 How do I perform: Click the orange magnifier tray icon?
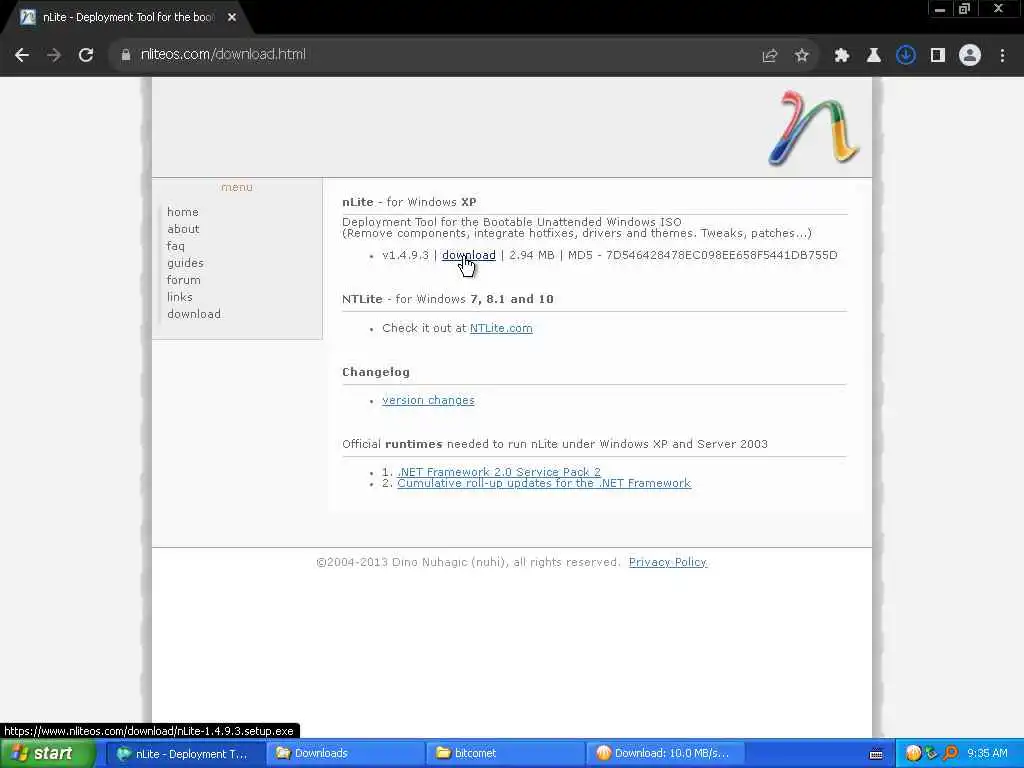[x=950, y=754]
